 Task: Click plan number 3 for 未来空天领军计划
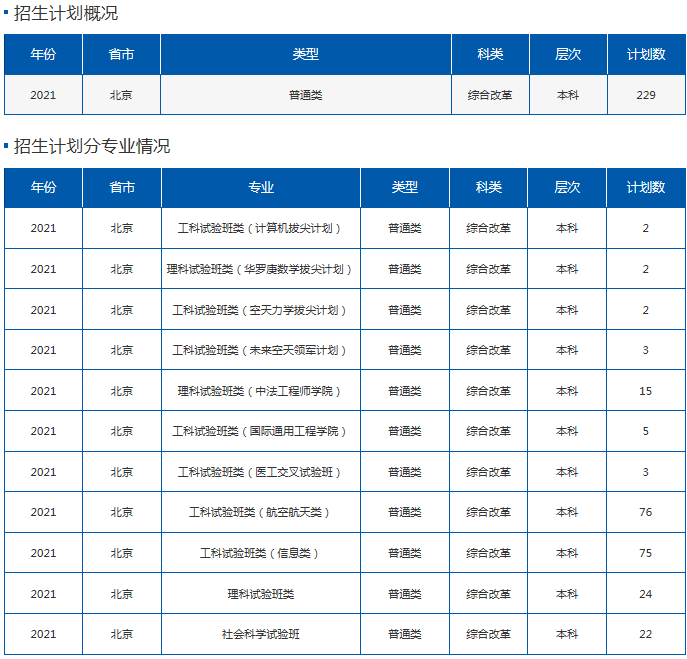pyautogui.click(x=646, y=350)
